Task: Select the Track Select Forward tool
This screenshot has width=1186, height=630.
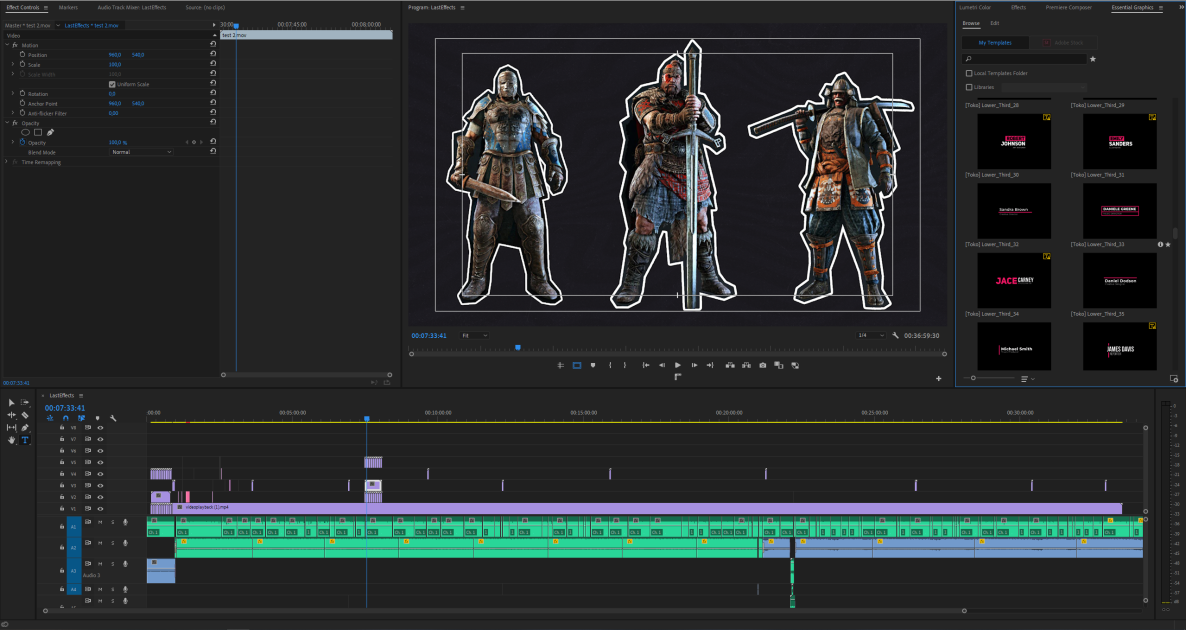Action: [25, 403]
